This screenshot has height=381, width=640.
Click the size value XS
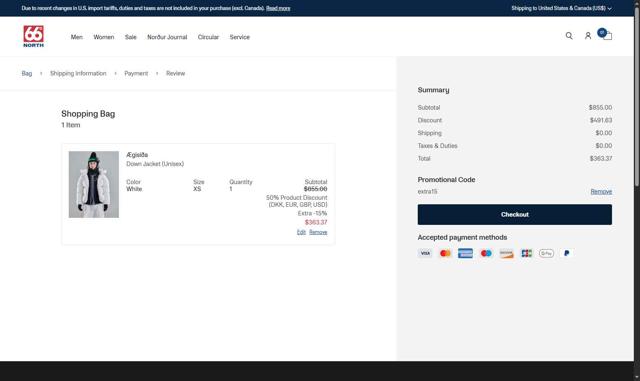point(197,189)
